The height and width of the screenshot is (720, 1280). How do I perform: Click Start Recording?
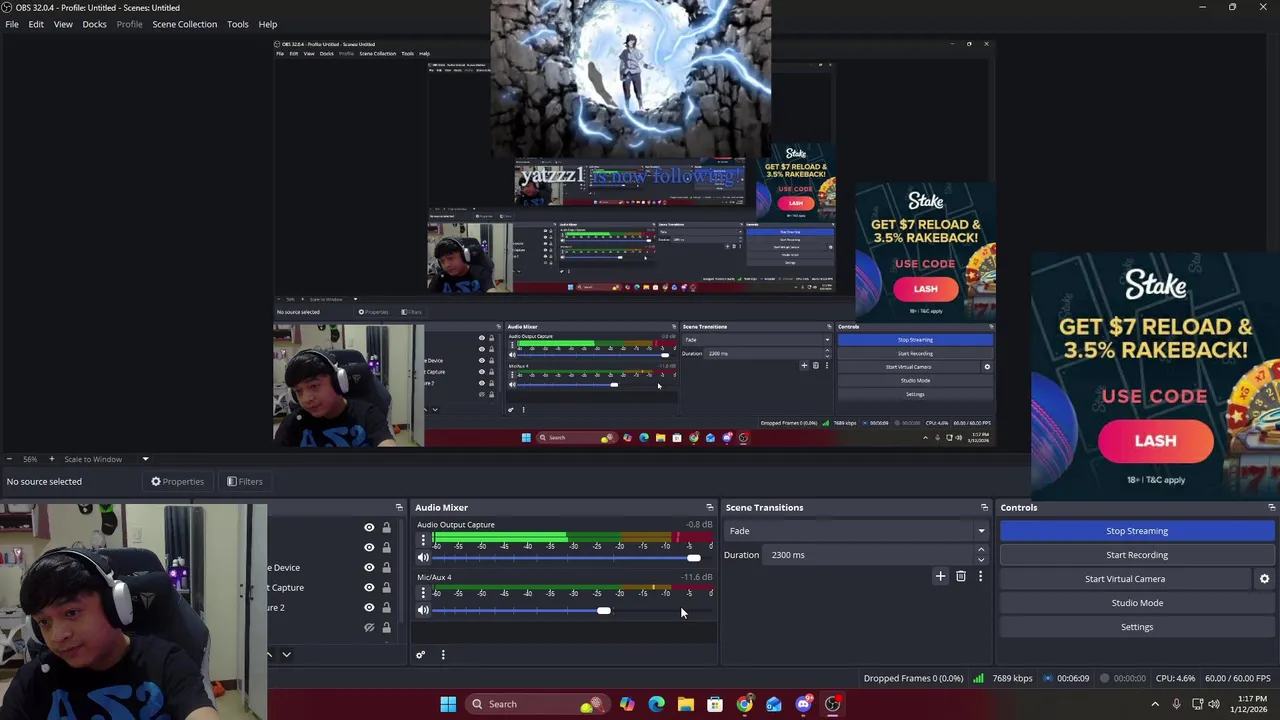[x=1137, y=555]
